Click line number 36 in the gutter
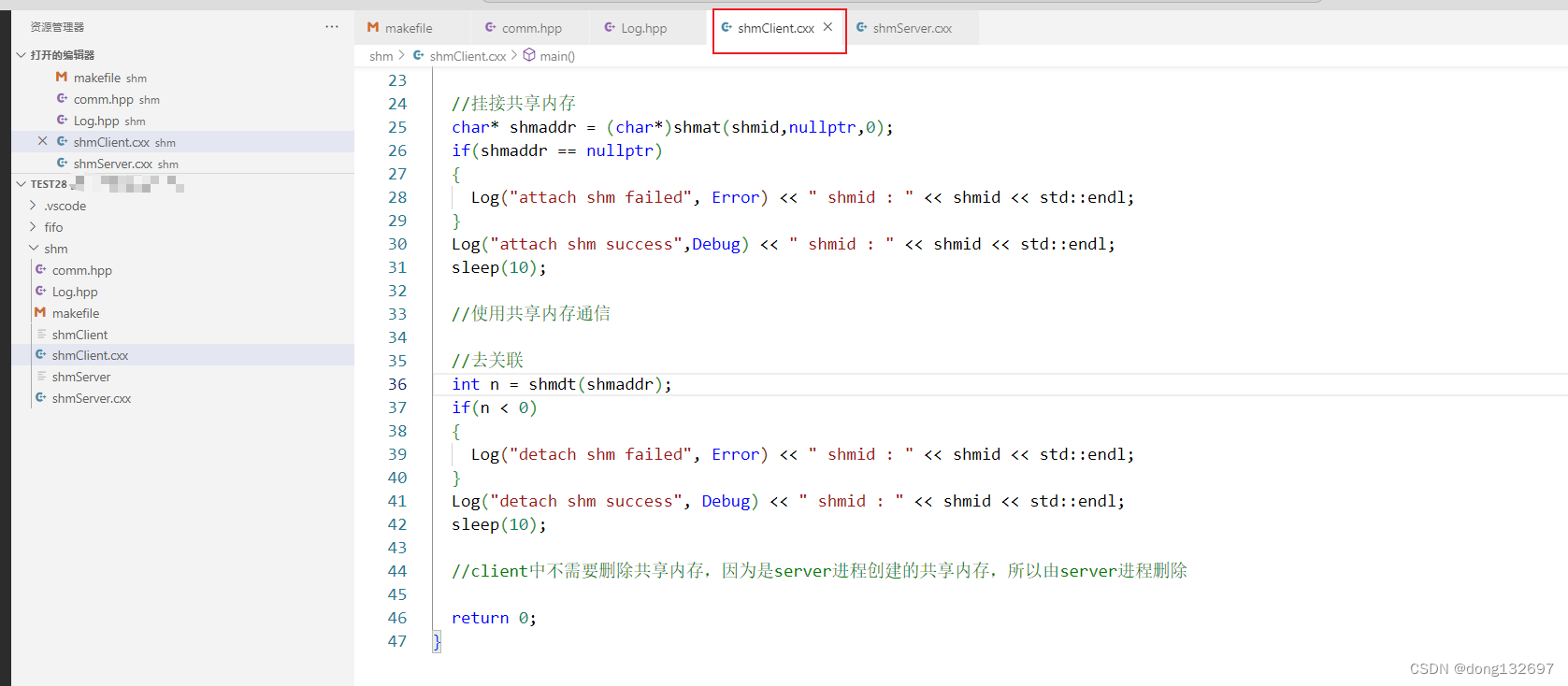The width and height of the screenshot is (1568, 686). 397,384
